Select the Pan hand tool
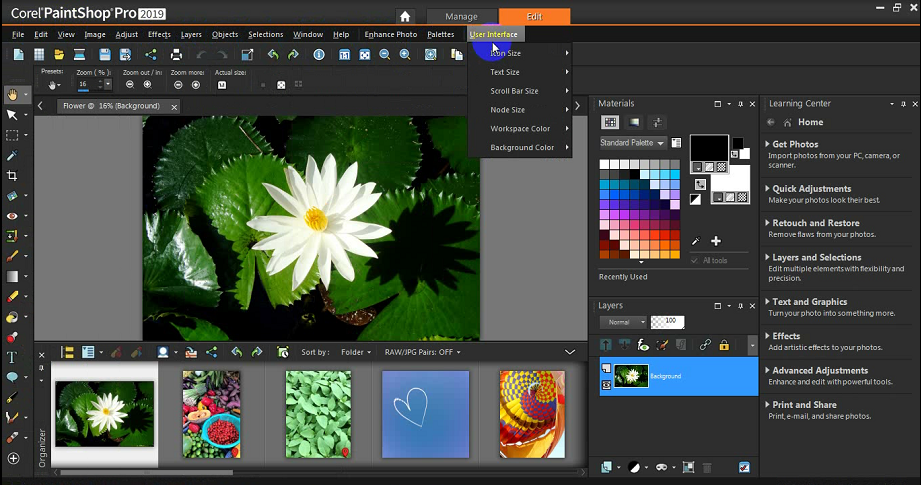This screenshot has height=485, width=921. click(x=12, y=94)
